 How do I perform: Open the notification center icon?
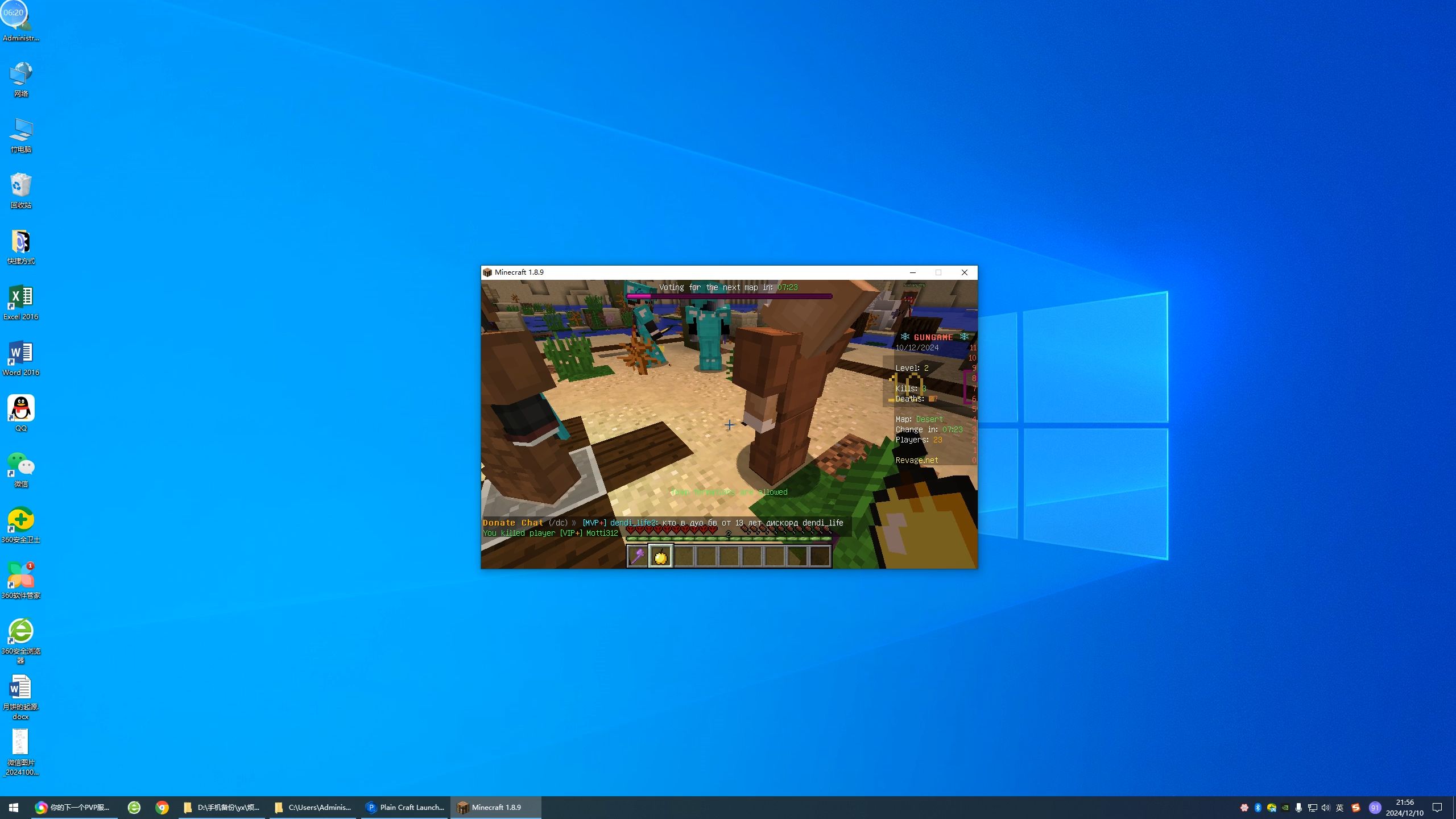tap(1437, 808)
